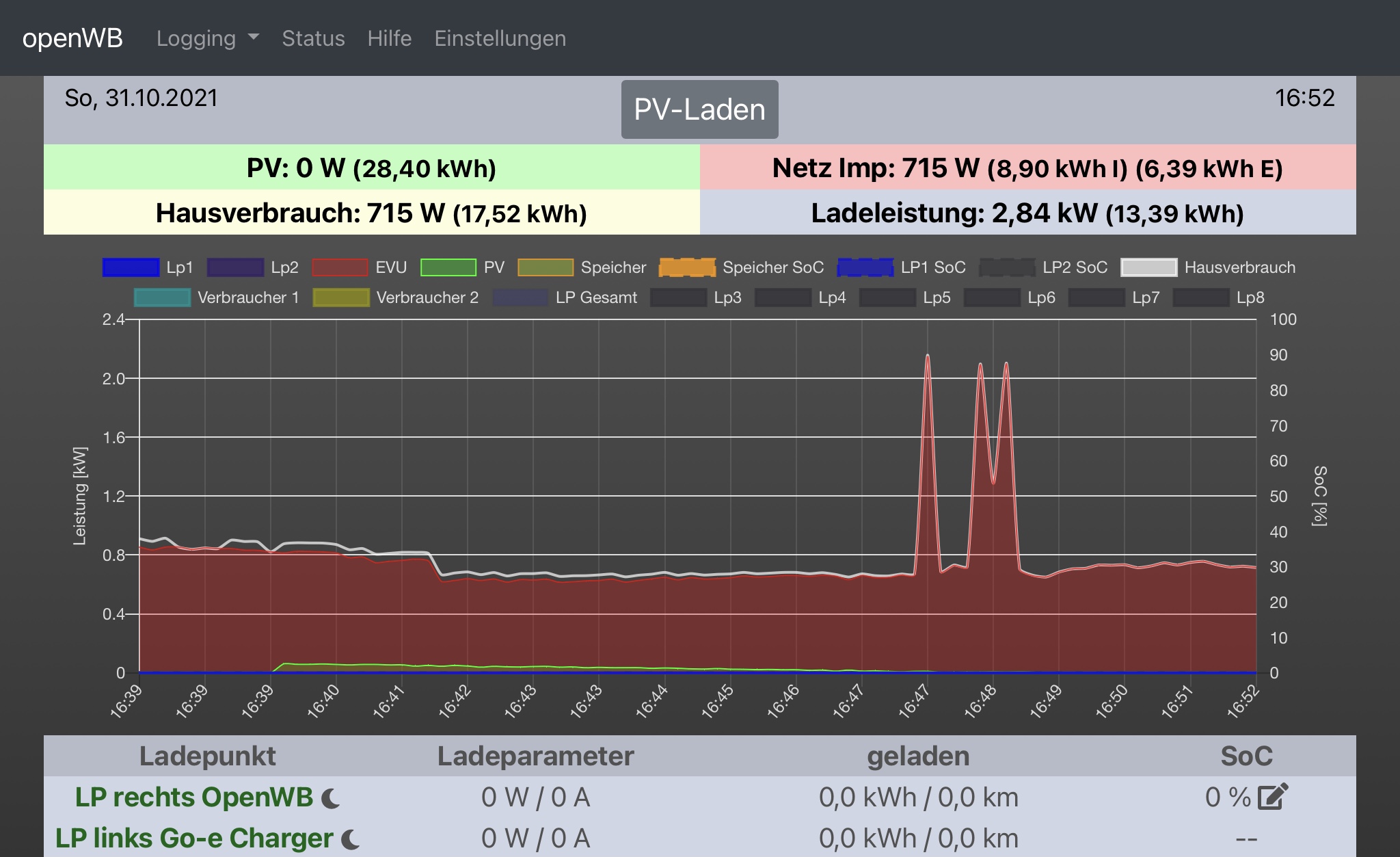Select LP rechts OpenWB charge point
1400x857 pixels.
[194, 797]
